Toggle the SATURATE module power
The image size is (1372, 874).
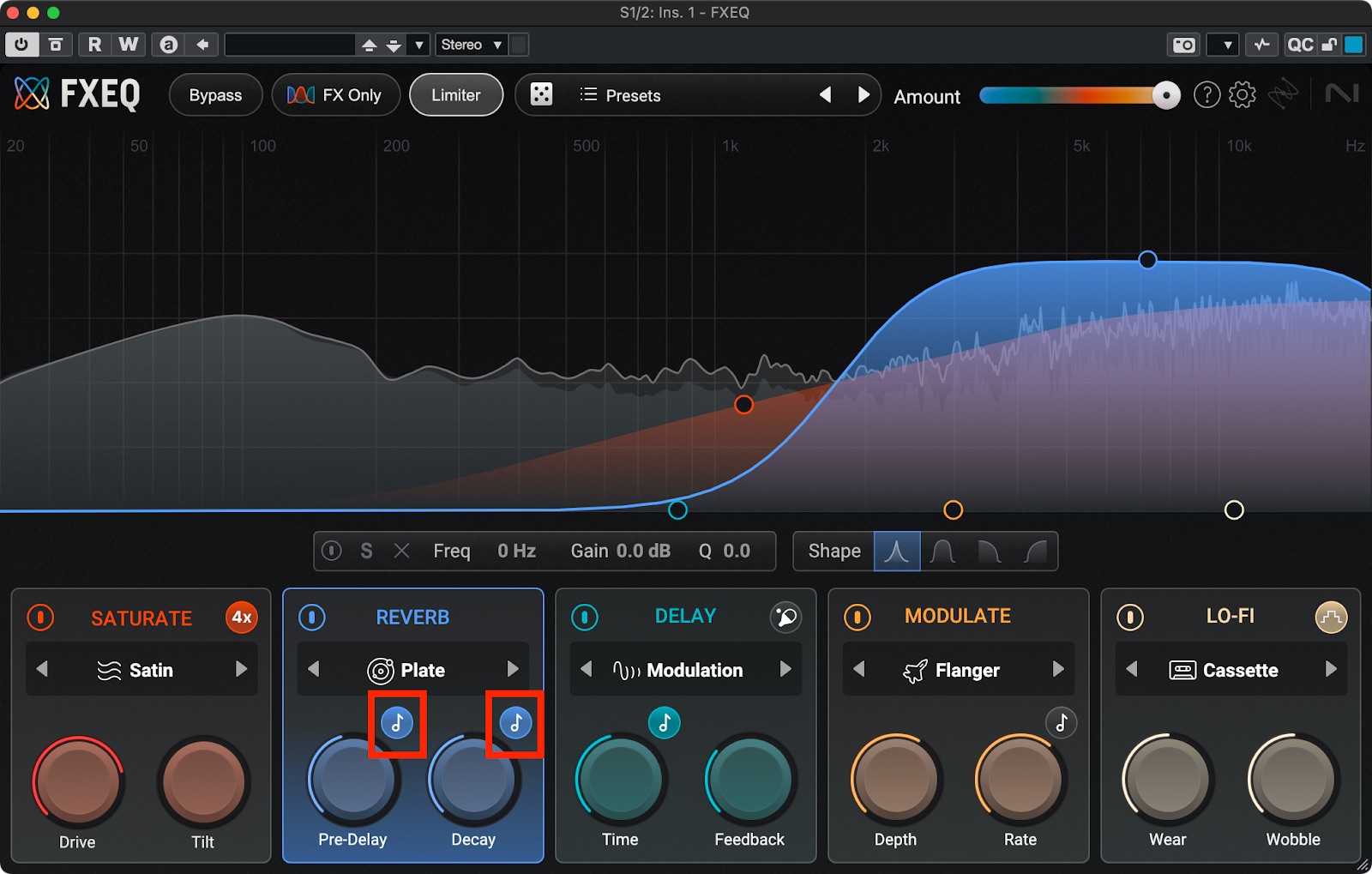tap(40, 618)
